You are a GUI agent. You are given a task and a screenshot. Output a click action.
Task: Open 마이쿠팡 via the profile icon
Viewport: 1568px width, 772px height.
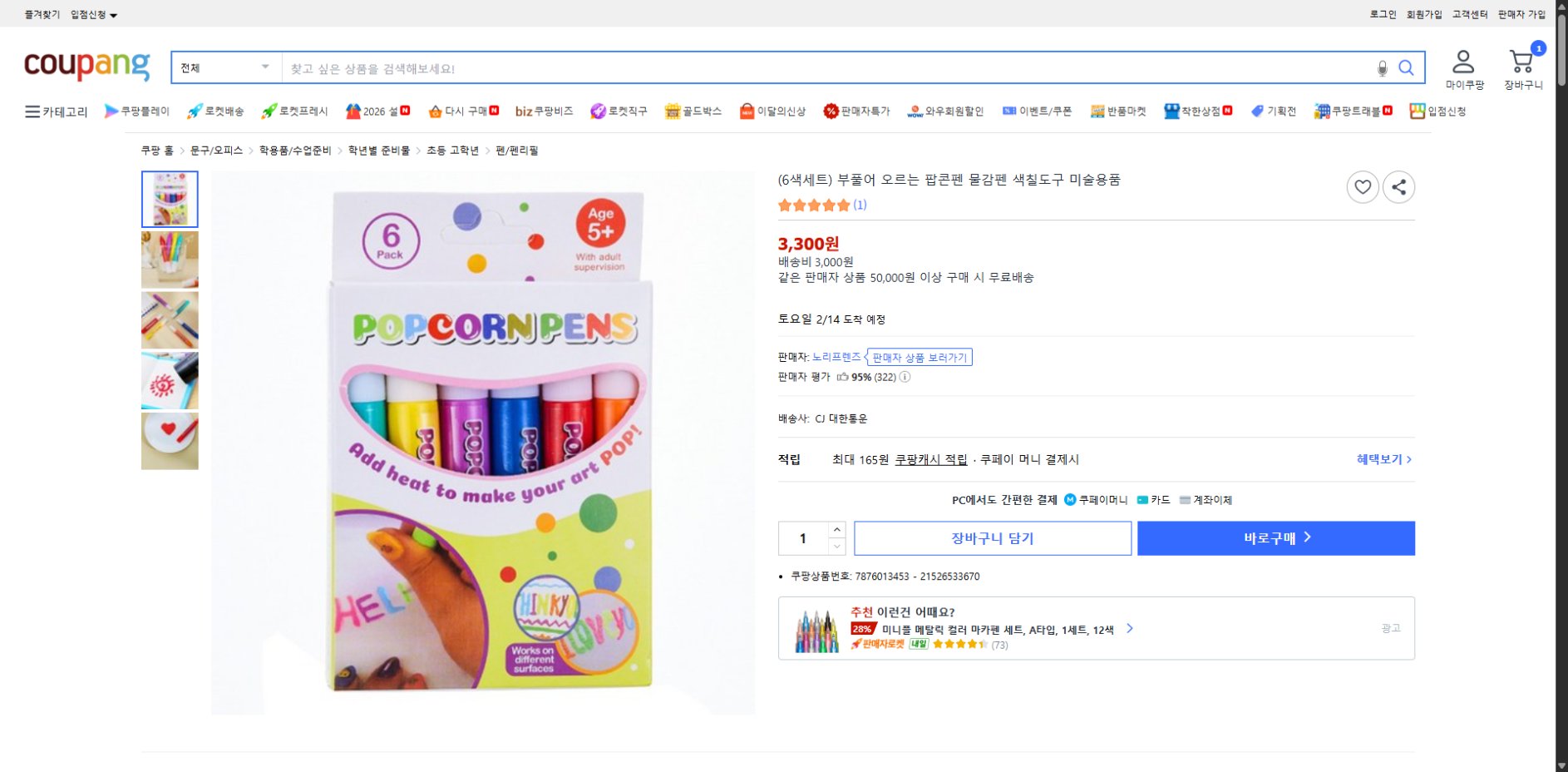click(x=1462, y=58)
